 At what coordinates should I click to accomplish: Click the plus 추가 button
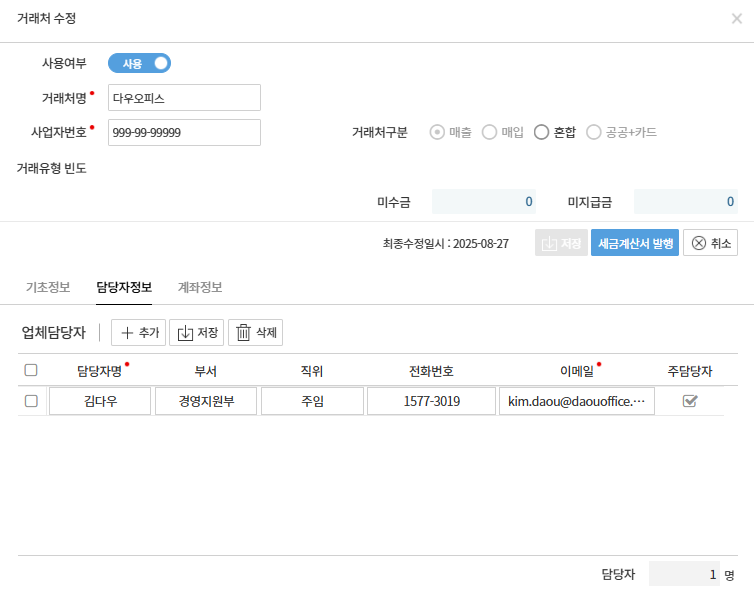coord(138,332)
